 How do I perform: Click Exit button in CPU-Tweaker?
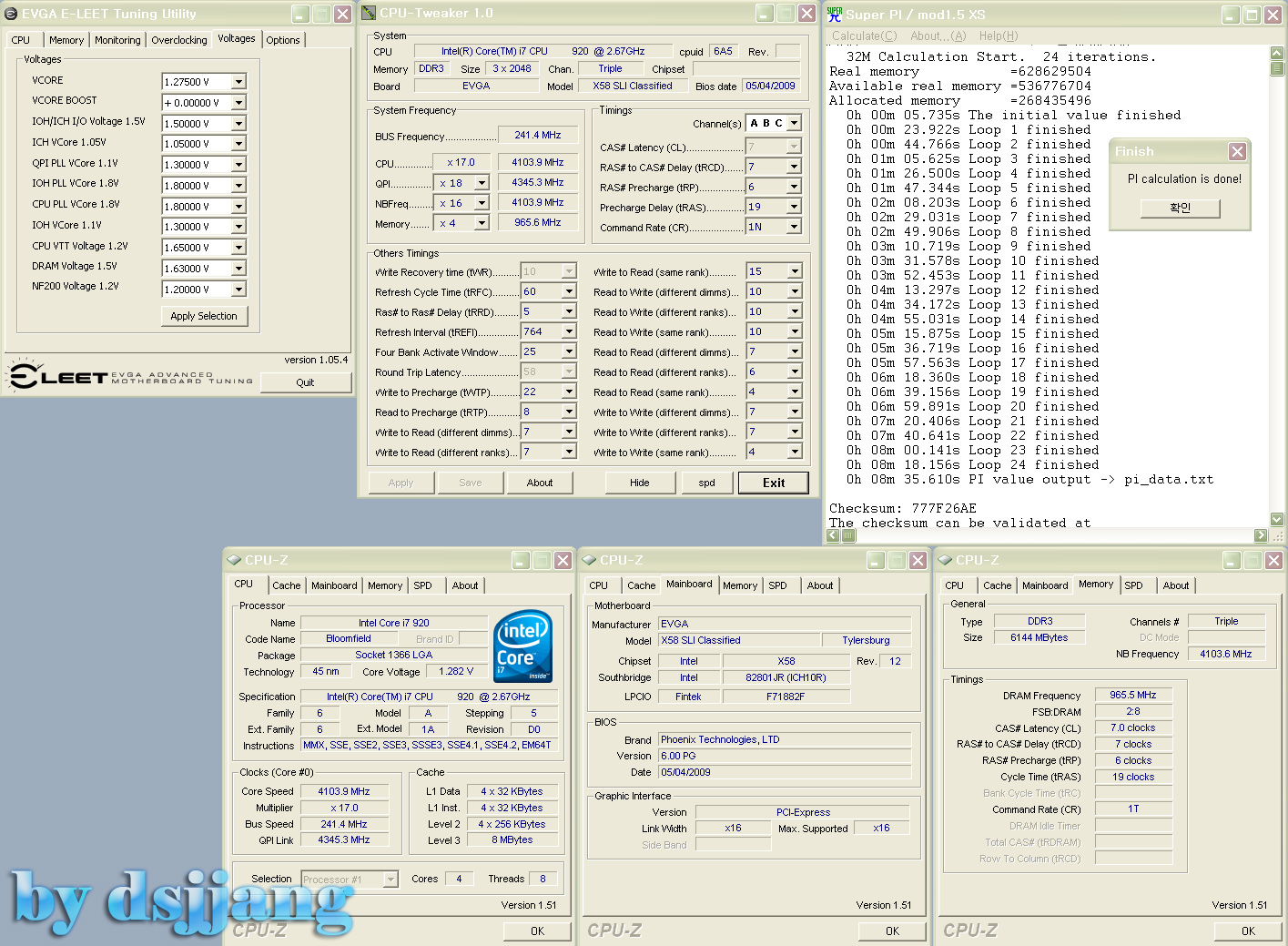[x=773, y=483]
